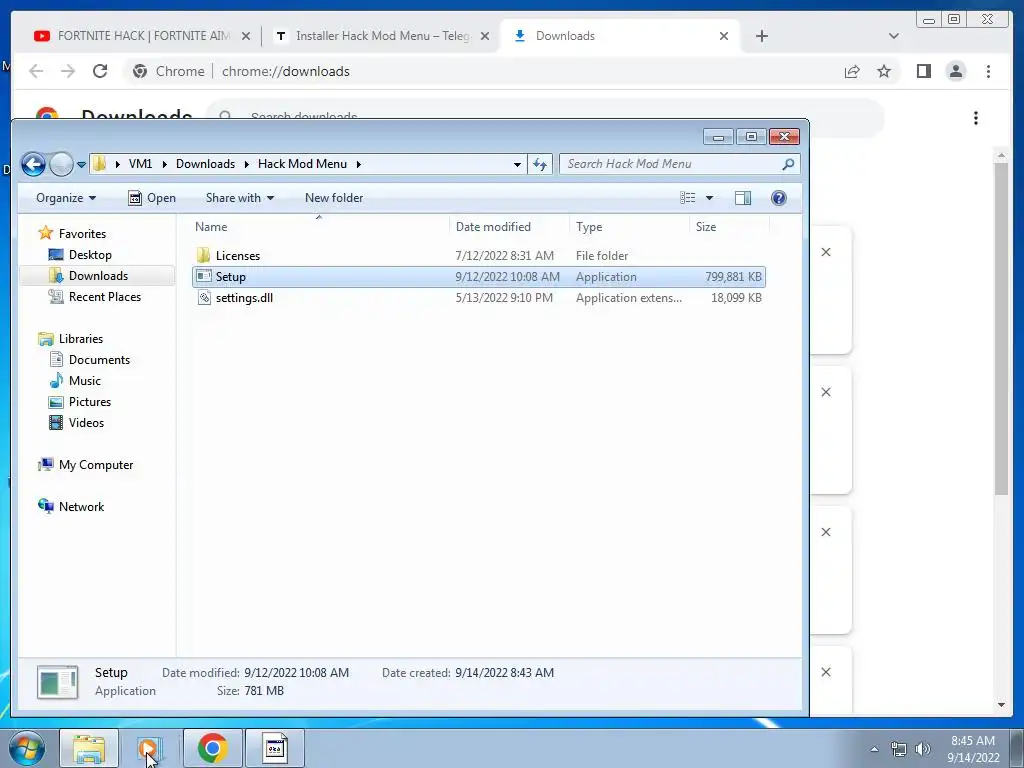Expand arrow after VM1 in breadcrumb
1024x768 pixels.
point(163,165)
